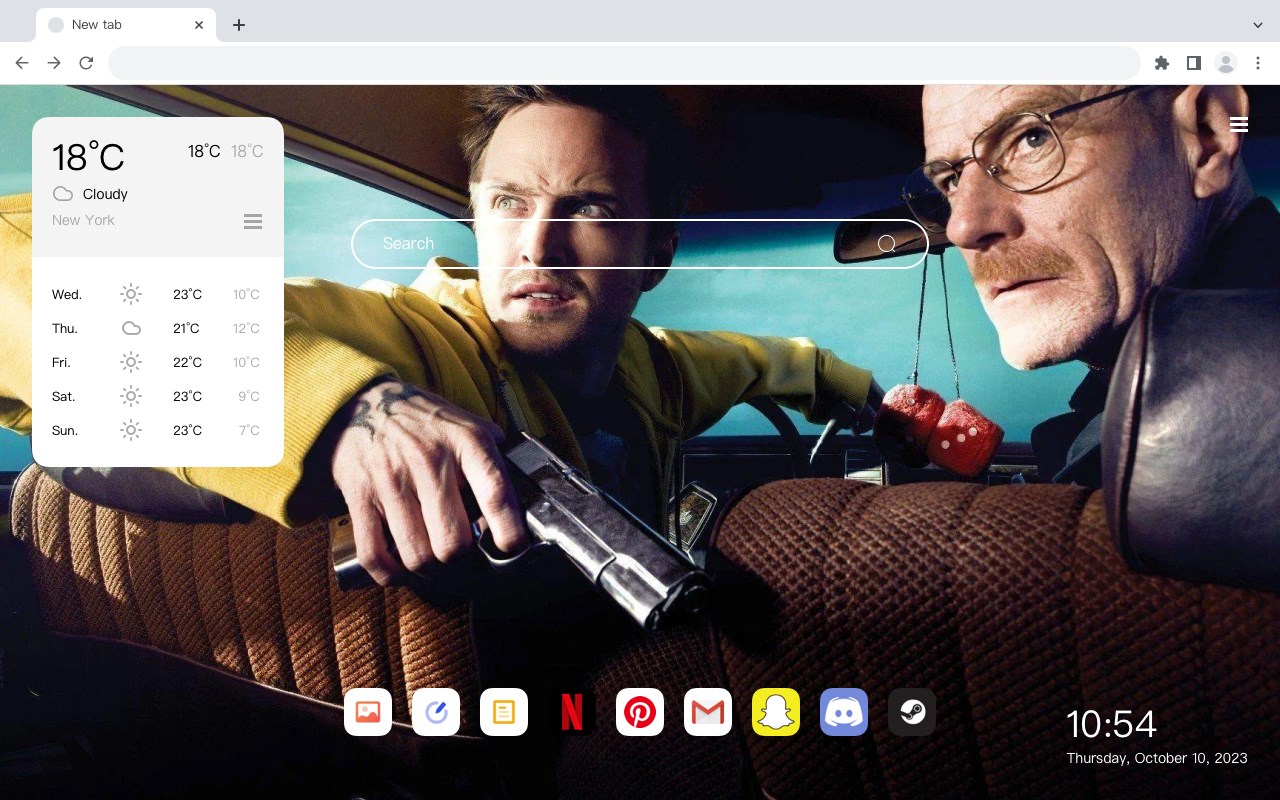The image size is (1280, 800).
Task: Select the New tab tab
Action: pyautogui.click(x=126, y=24)
